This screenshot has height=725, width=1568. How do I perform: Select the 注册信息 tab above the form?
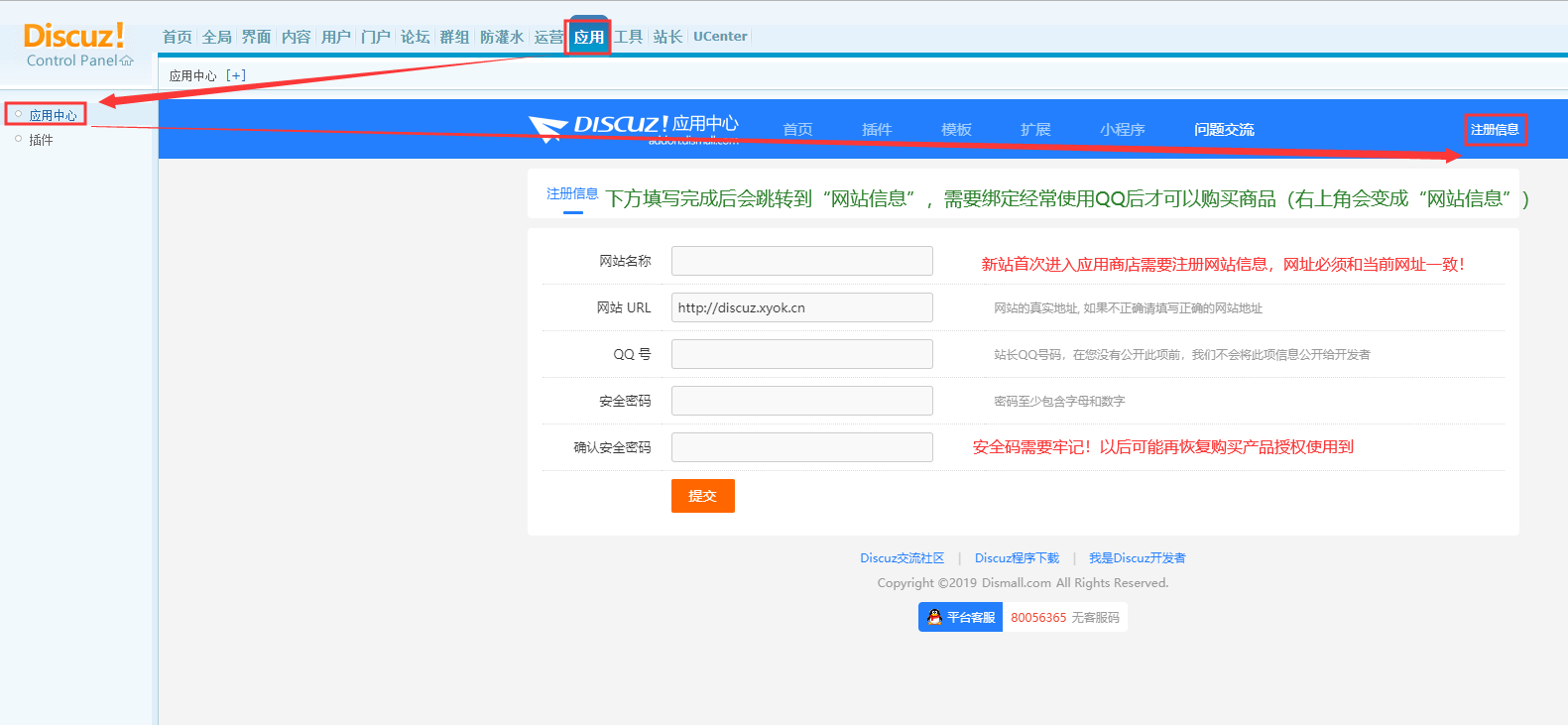572,194
